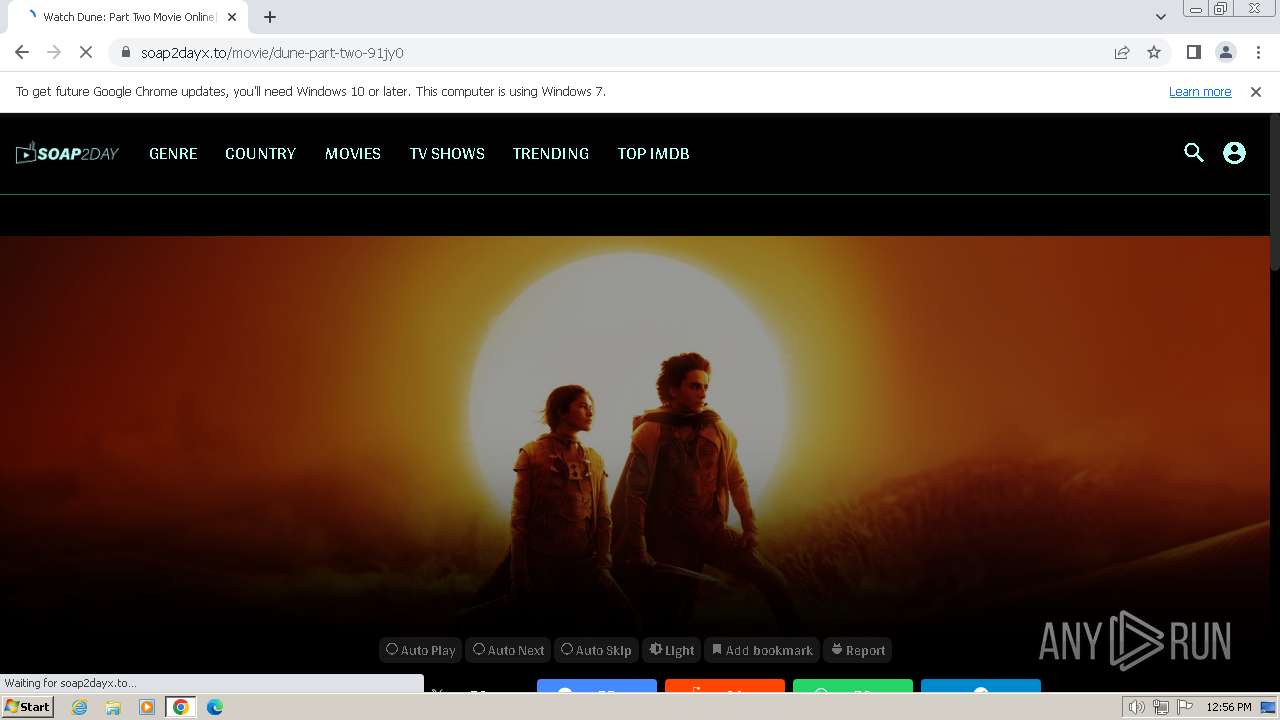The height and width of the screenshot is (720, 1280).
Task: Open the Windows Start menu
Action: [x=28, y=707]
